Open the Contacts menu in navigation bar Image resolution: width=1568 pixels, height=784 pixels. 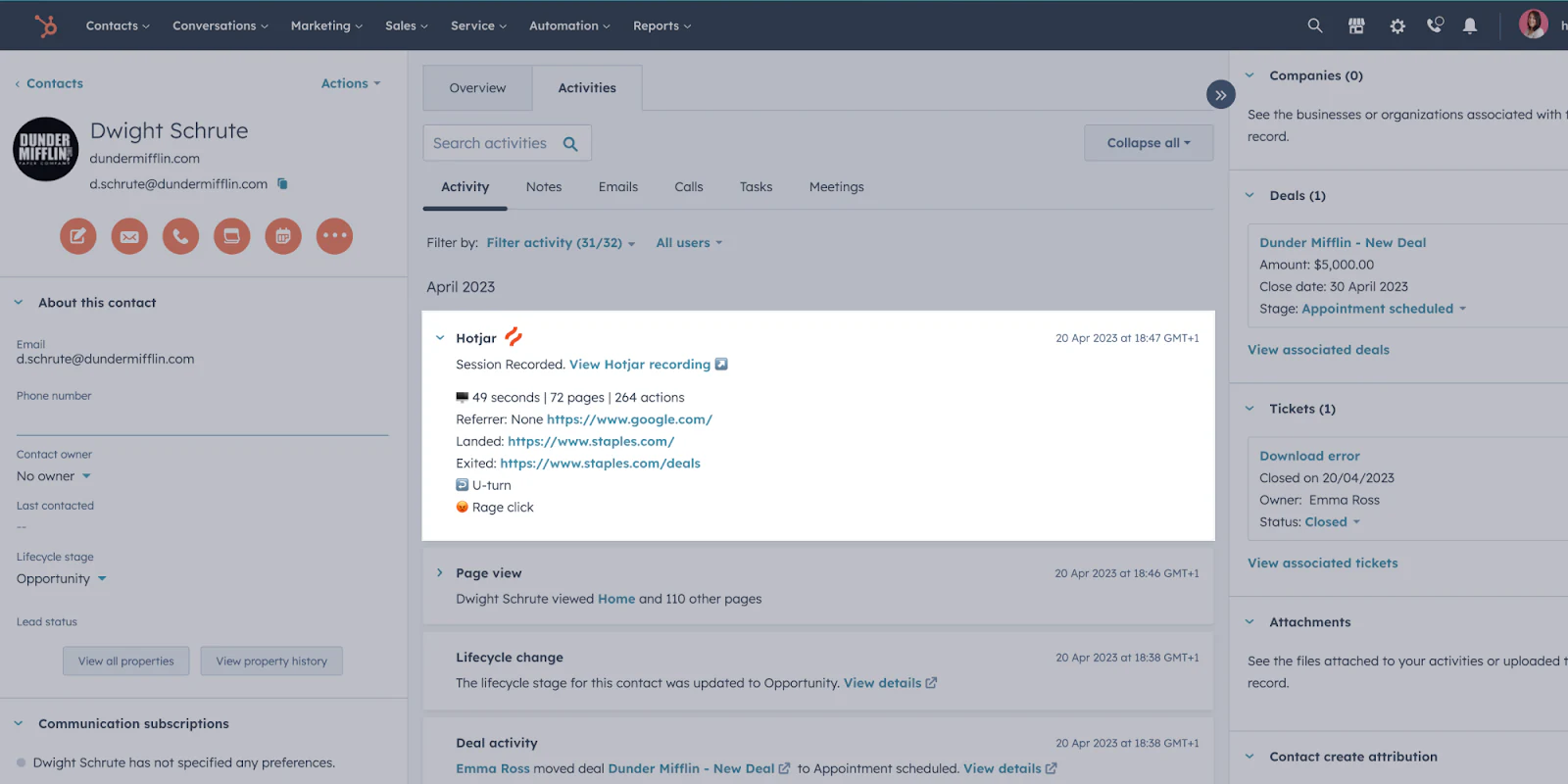click(x=118, y=26)
